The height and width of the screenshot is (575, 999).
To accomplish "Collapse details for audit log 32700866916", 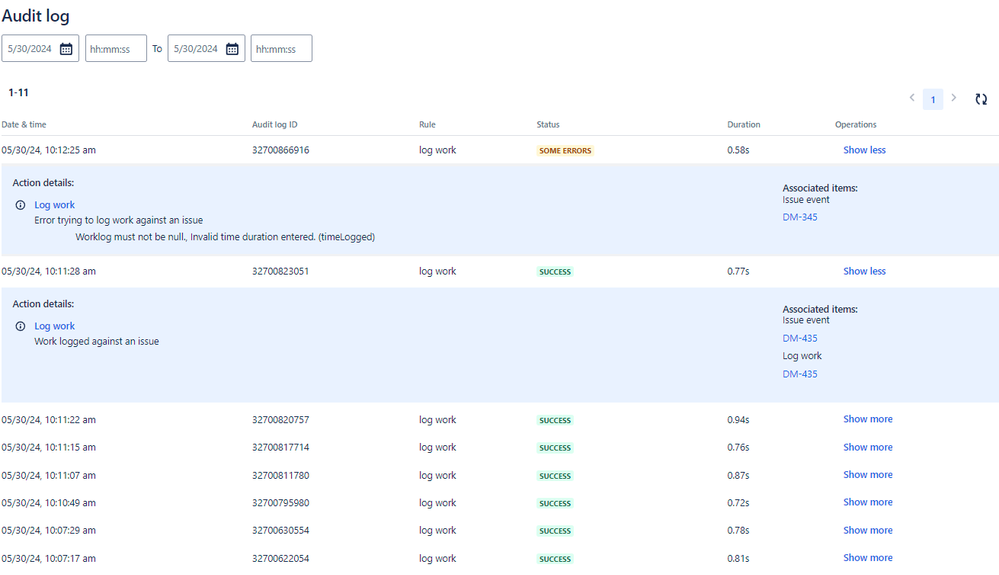I will point(864,150).
